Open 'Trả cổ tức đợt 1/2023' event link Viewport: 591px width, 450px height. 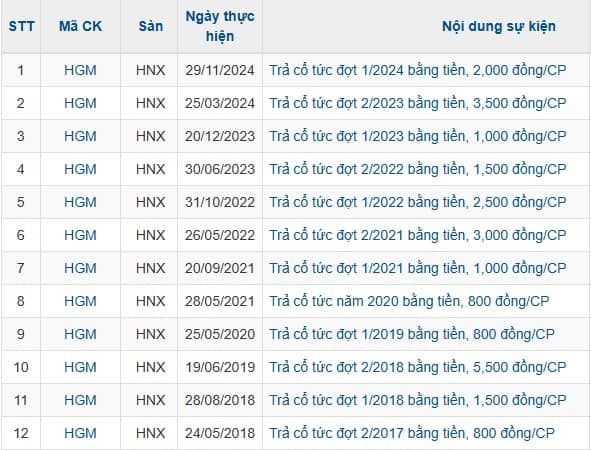click(x=418, y=136)
